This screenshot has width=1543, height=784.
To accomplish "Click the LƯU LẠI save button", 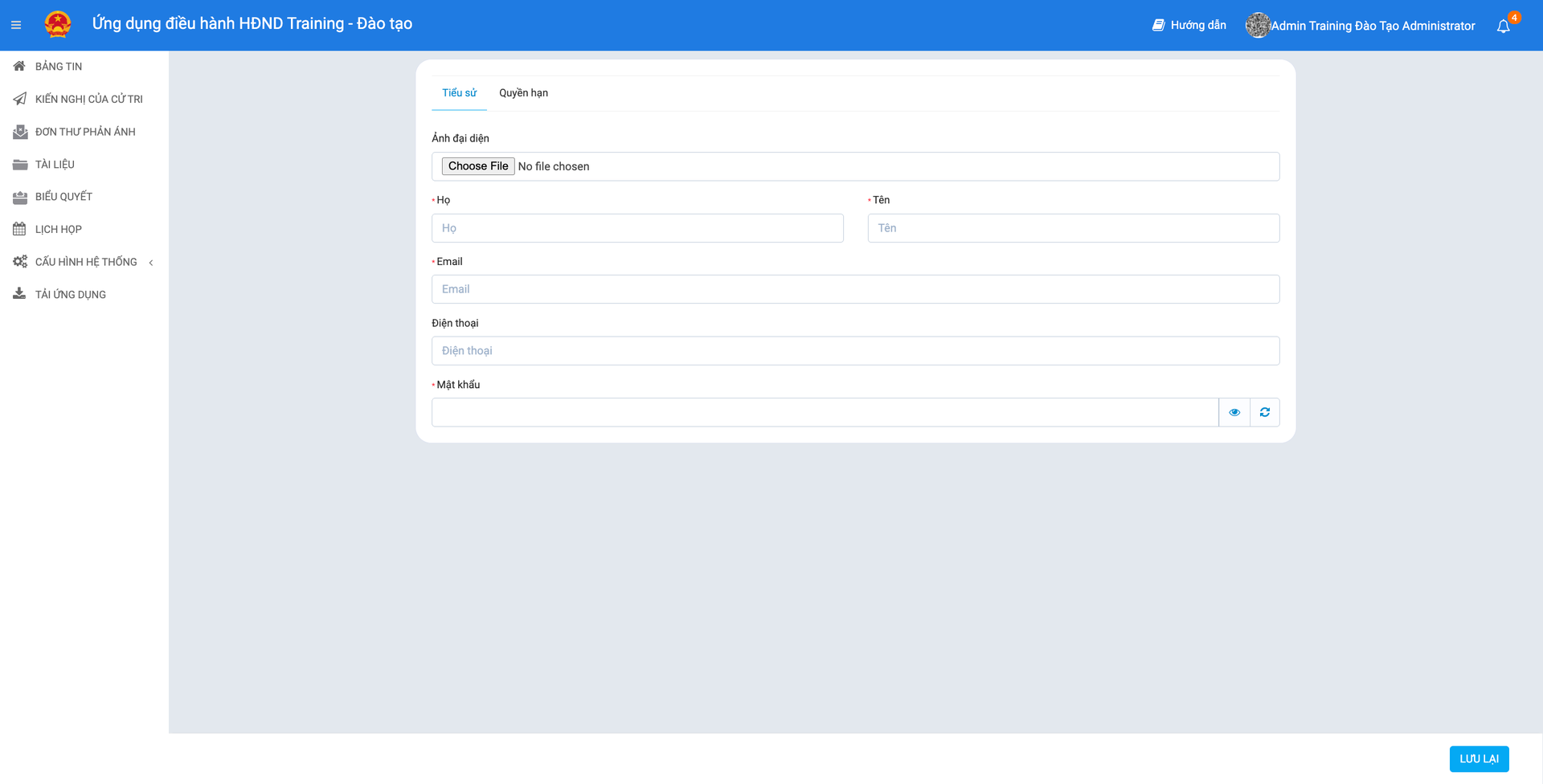I will pyautogui.click(x=1478, y=758).
